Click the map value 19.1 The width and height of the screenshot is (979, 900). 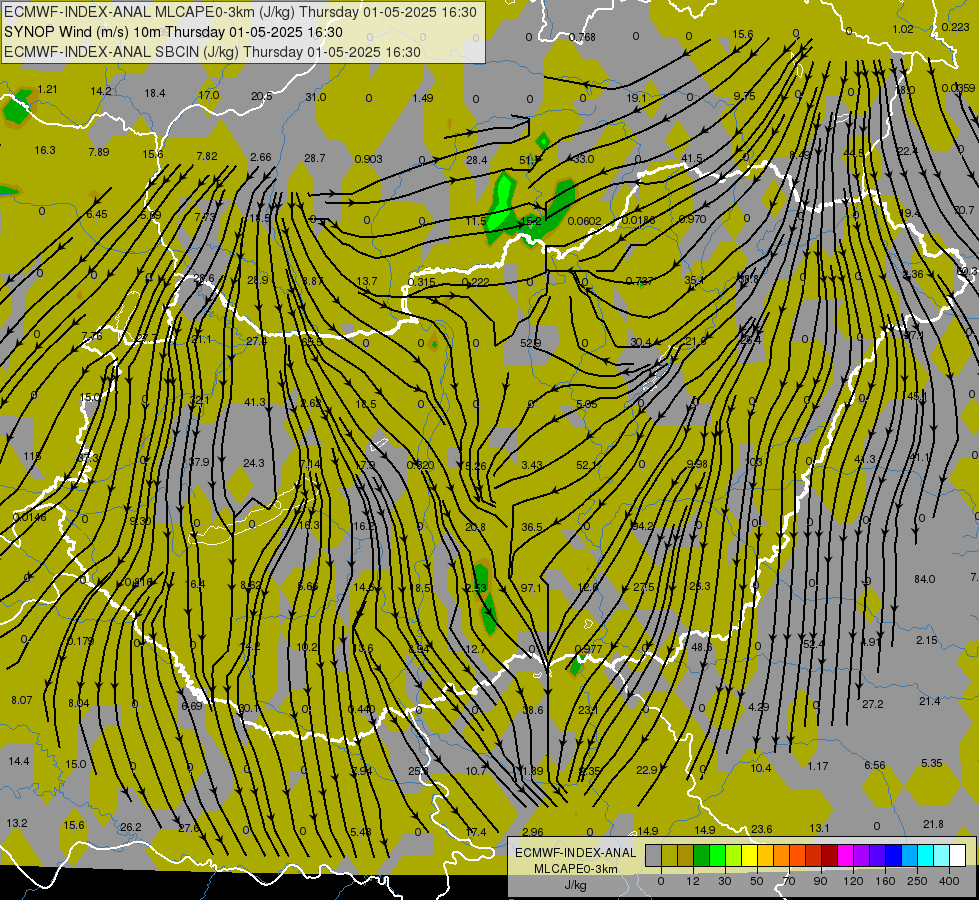coord(636,98)
